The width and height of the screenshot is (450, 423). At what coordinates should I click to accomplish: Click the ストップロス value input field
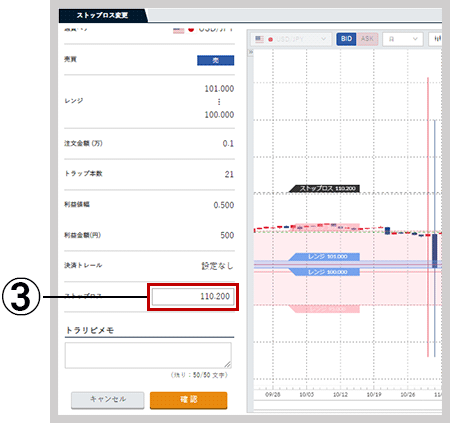[193, 297]
